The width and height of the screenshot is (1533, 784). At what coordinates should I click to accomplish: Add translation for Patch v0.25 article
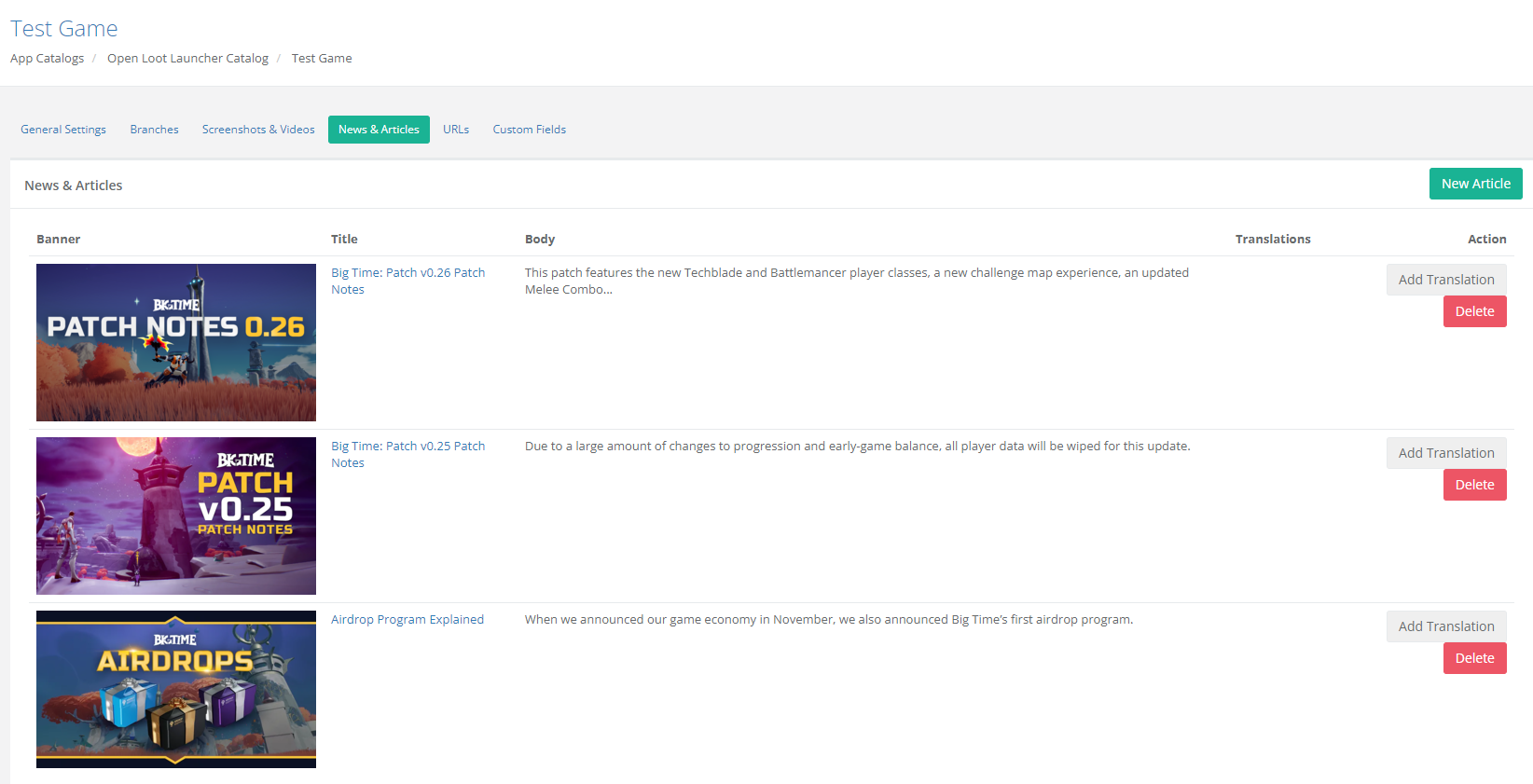[x=1445, y=453]
